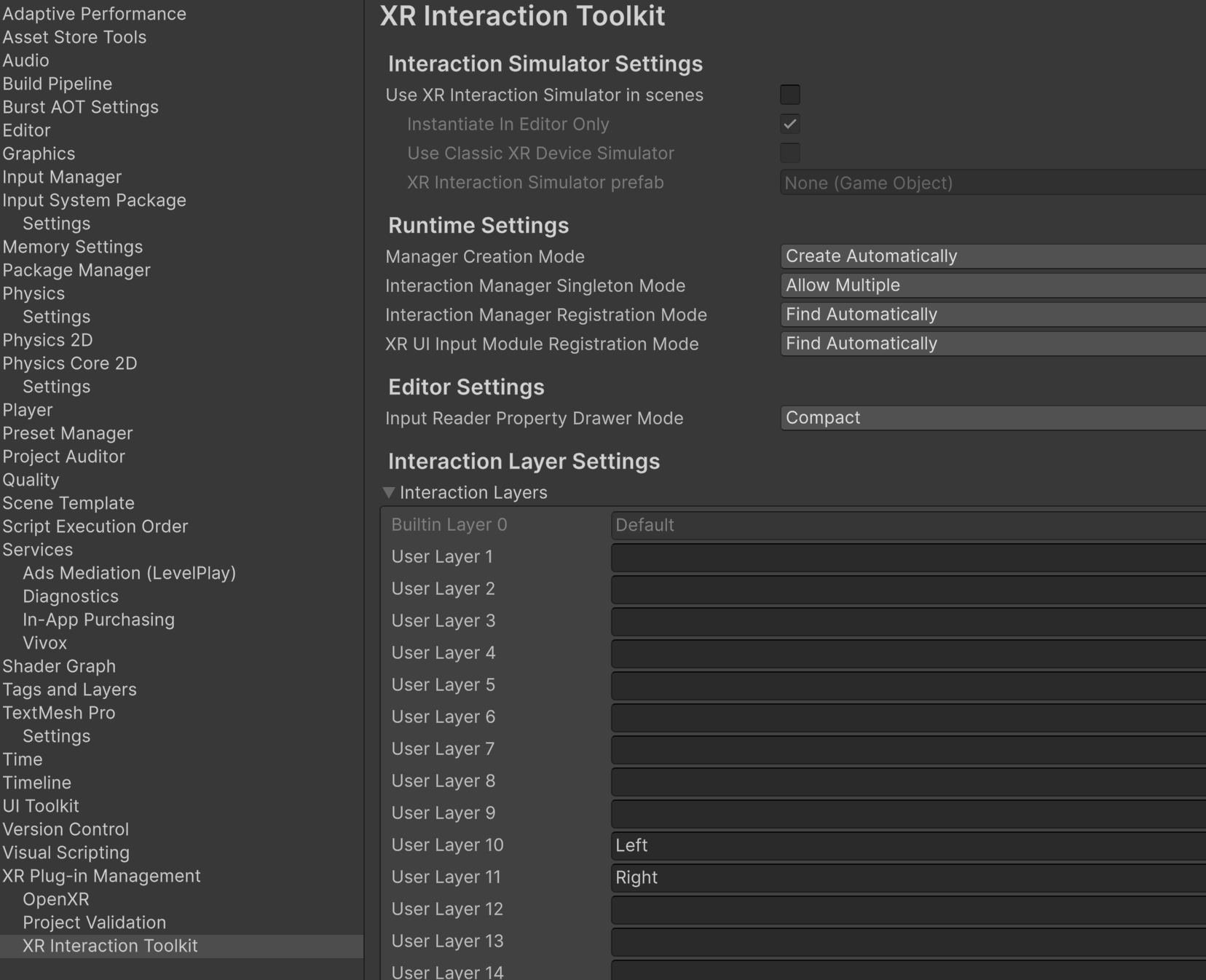Open Manager Creation Mode dropdown
This screenshot has height=980, width=1206.
point(993,256)
